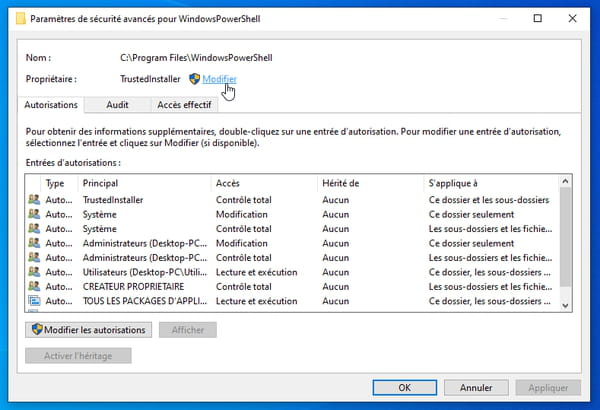
Task: Click the Annuler button
Action: pos(476,388)
